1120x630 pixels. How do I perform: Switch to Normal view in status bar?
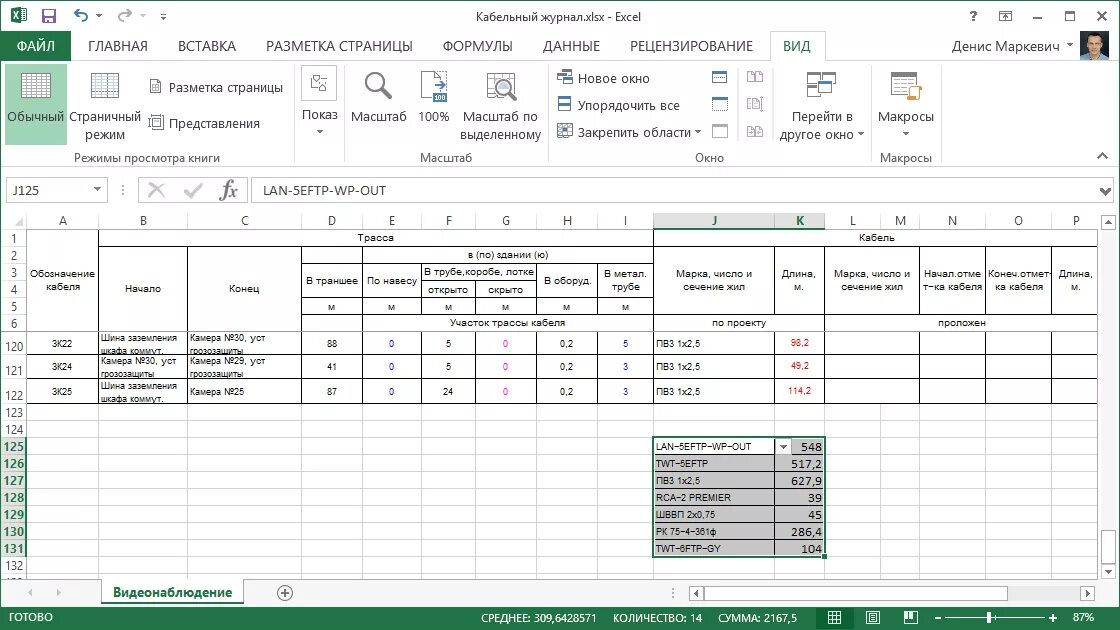coord(834,617)
